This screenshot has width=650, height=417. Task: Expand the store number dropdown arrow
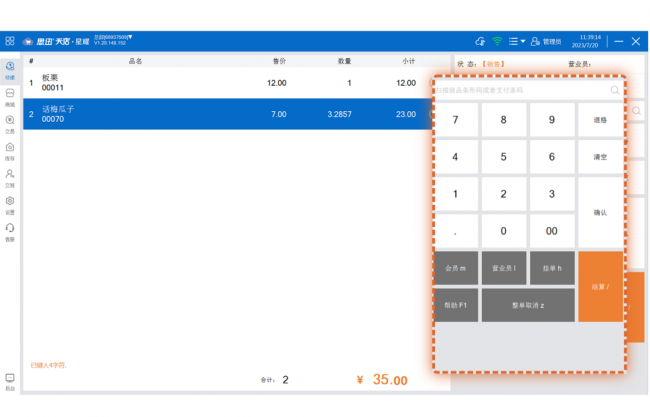click(130, 37)
